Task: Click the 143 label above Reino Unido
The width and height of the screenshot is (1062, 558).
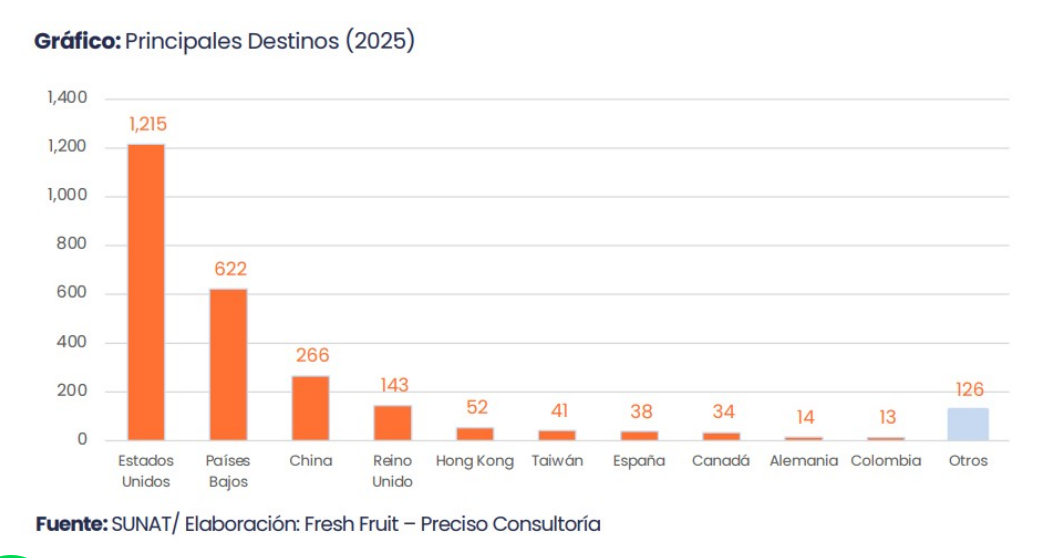Action: tap(394, 386)
